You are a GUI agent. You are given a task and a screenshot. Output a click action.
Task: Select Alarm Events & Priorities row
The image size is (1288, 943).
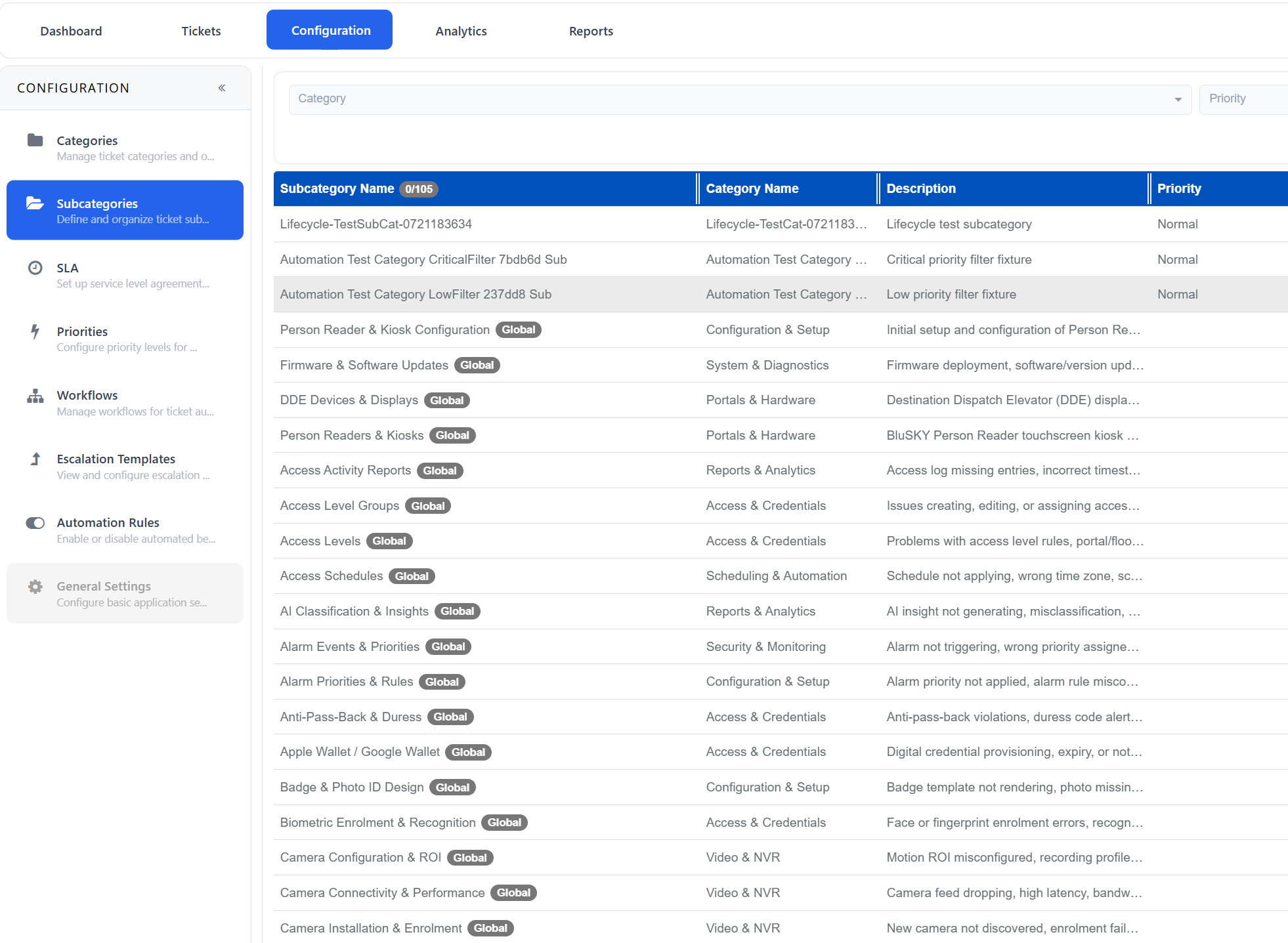[x=781, y=647]
